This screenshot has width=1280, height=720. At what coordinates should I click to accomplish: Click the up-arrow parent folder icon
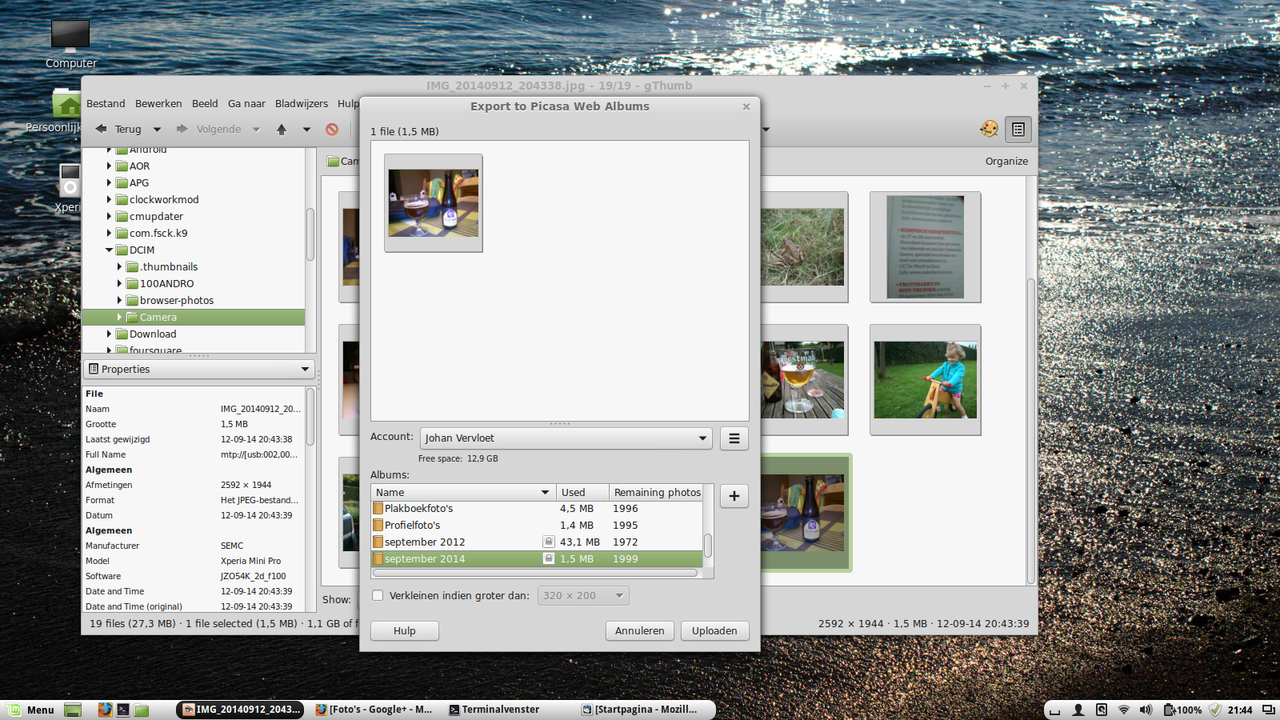(x=281, y=129)
